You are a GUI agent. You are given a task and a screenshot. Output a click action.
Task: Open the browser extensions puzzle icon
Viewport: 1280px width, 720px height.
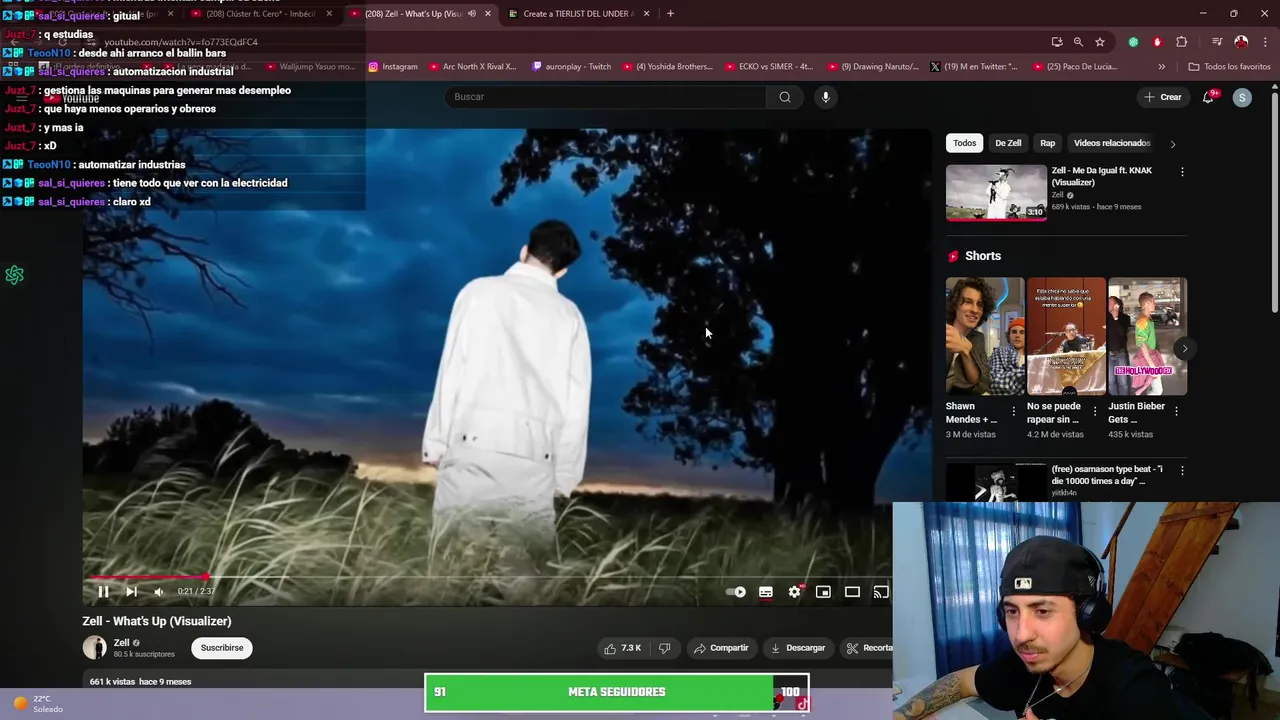1182,42
